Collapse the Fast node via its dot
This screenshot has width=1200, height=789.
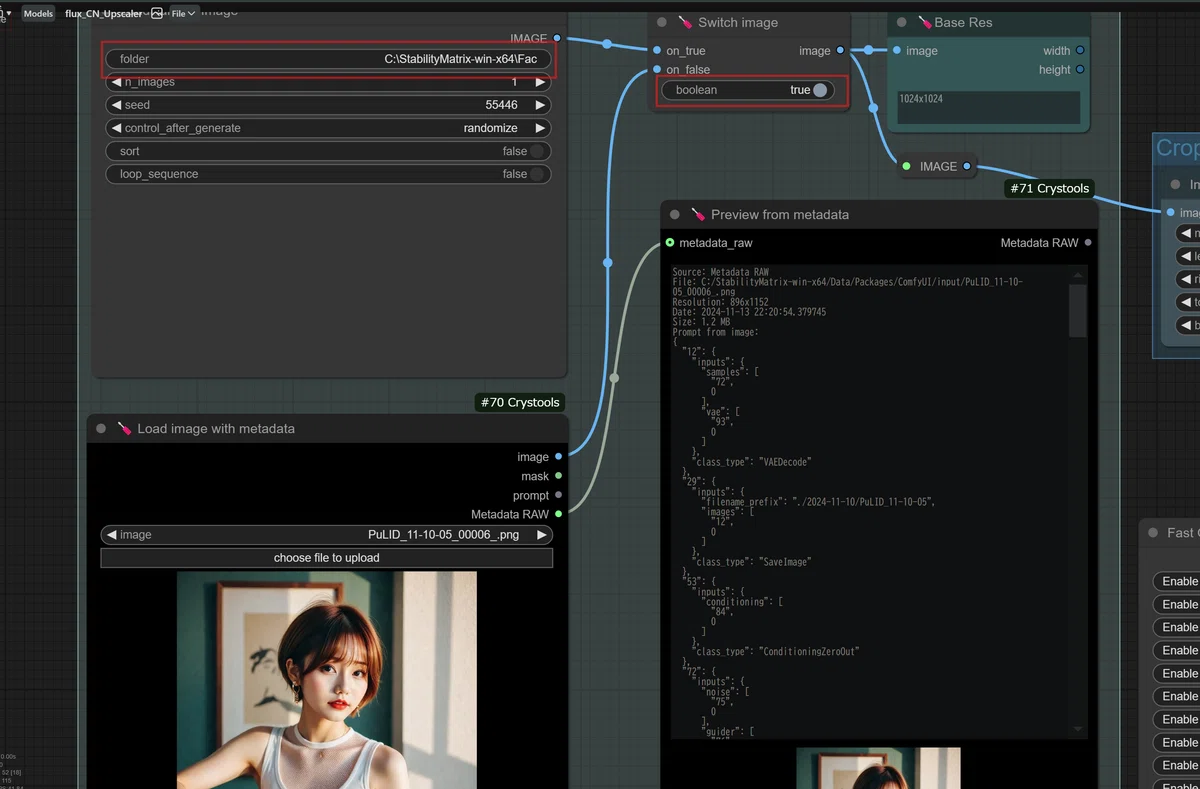tap(1153, 533)
